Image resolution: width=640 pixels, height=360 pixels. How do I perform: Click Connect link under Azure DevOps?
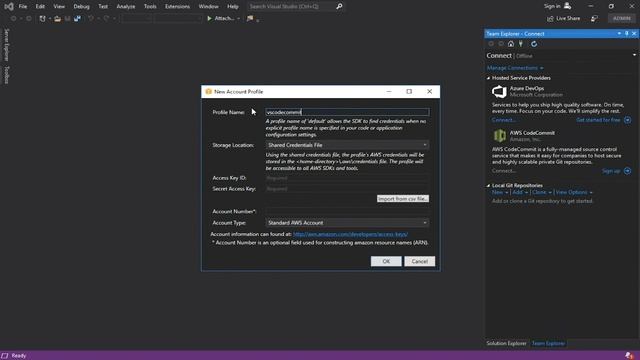(504, 120)
